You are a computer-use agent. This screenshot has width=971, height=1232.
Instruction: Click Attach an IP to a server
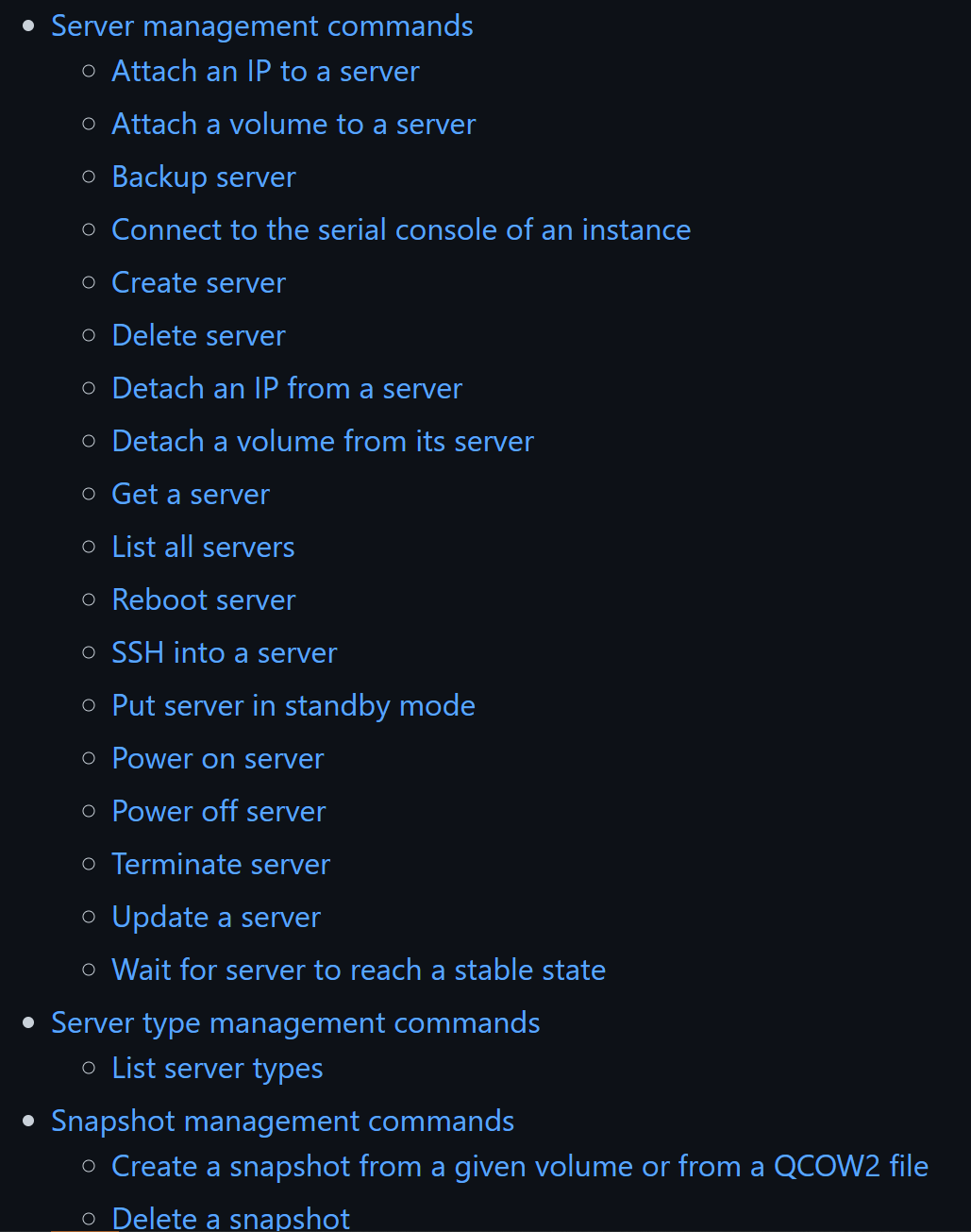click(x=265, y=72)
